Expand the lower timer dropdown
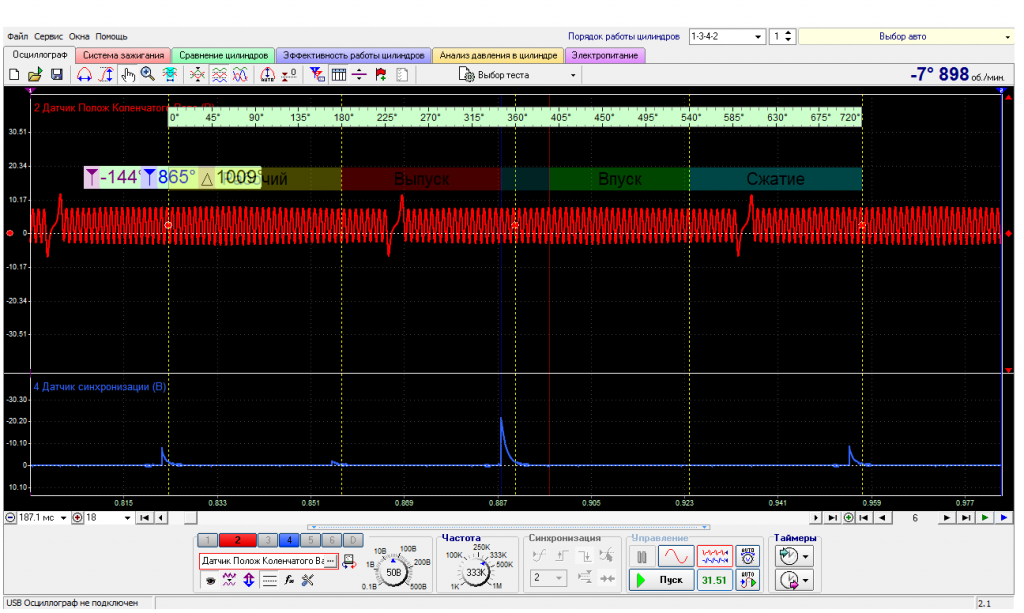1024x613 pixels. (x=806, y=580)
